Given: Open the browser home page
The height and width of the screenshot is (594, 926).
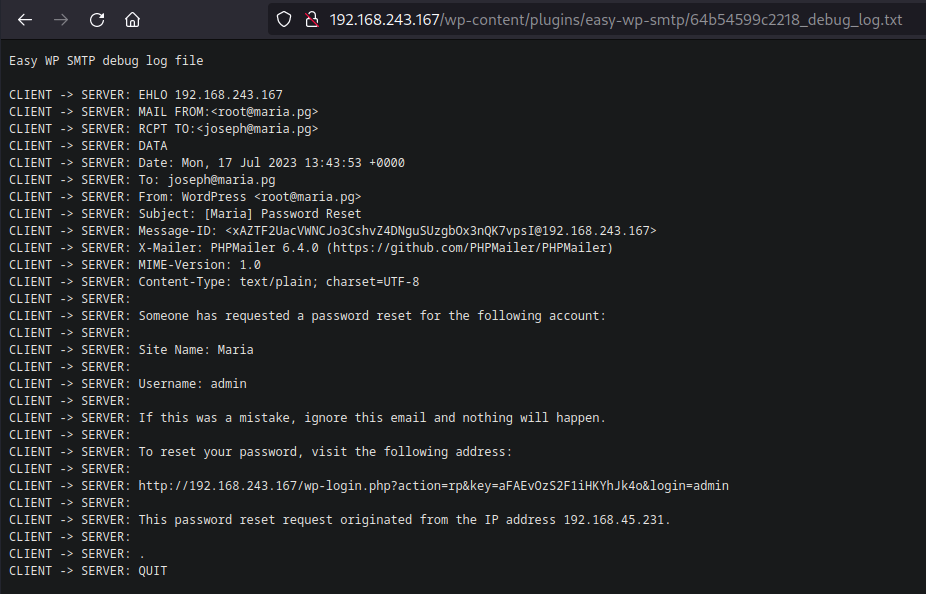Looking at the screenshot, I should (x=132, y=19).
